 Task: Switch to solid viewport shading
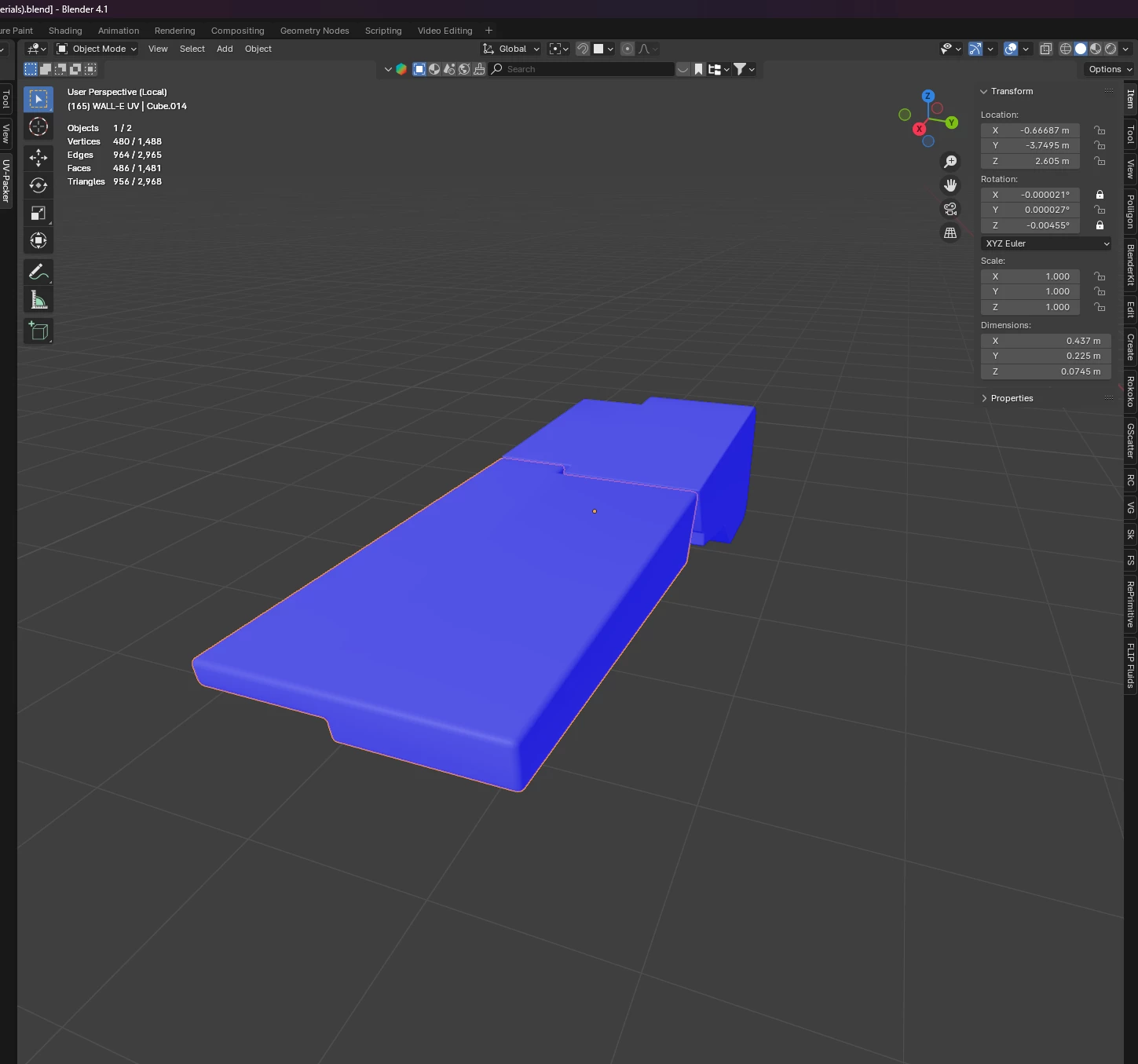click(x=1081, y=49)
